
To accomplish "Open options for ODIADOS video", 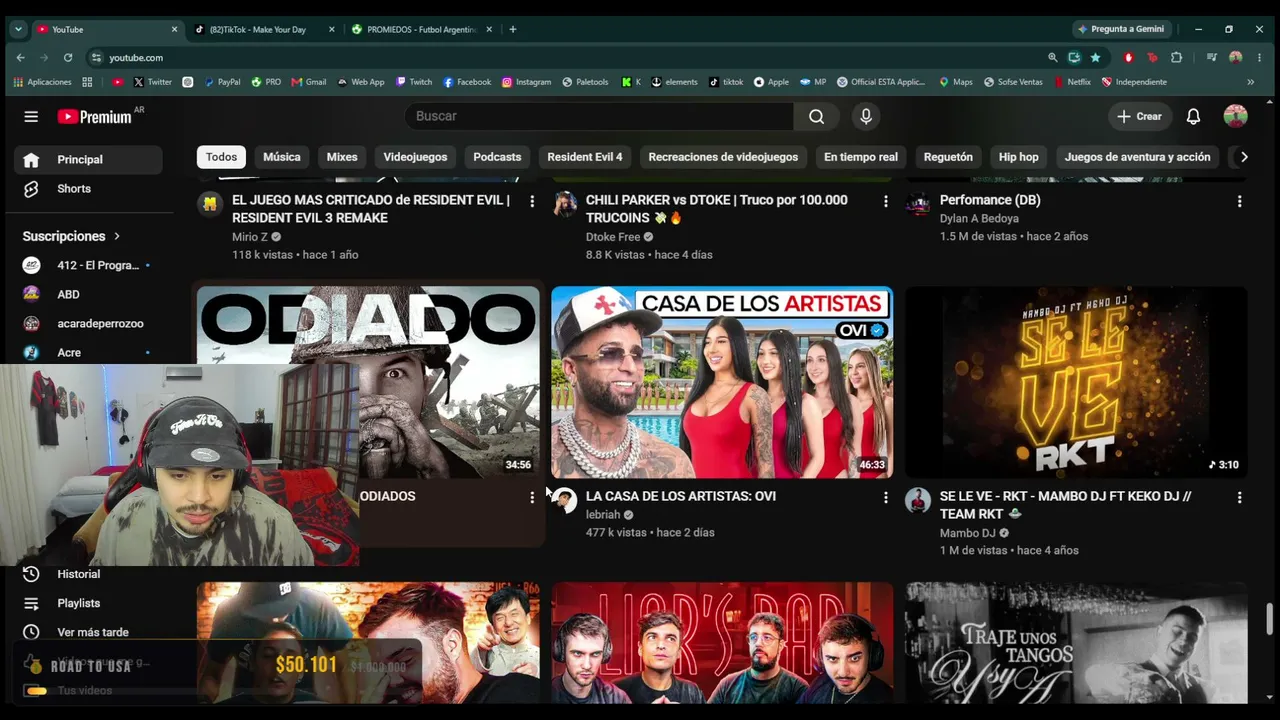I will 532,497.
